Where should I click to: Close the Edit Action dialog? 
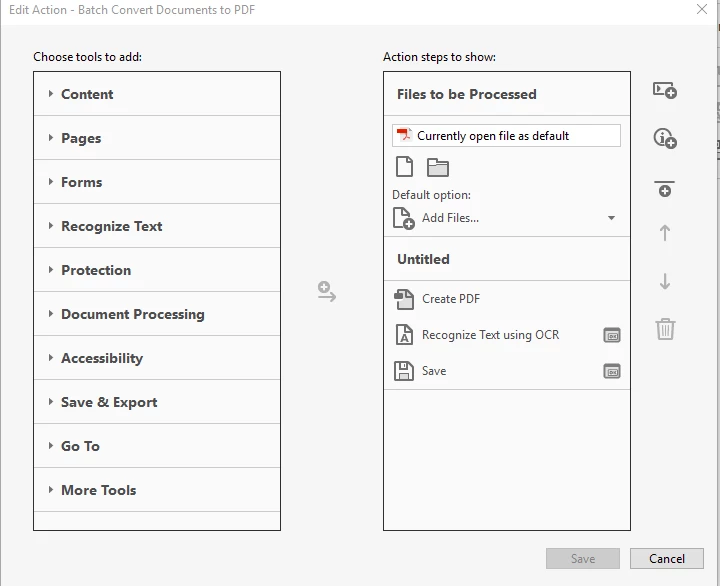702,9
